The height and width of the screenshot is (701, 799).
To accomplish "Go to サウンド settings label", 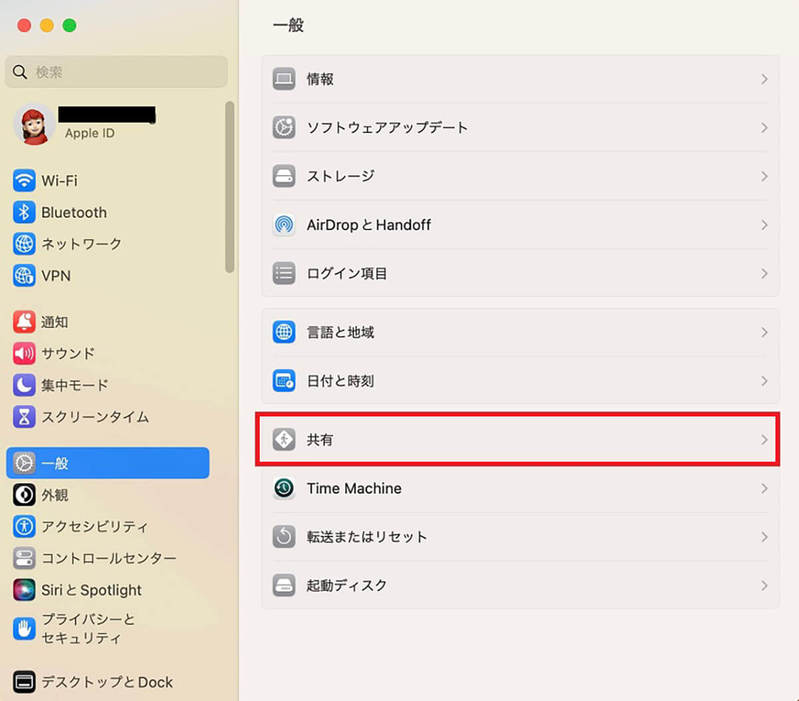I will click(68, 354).
